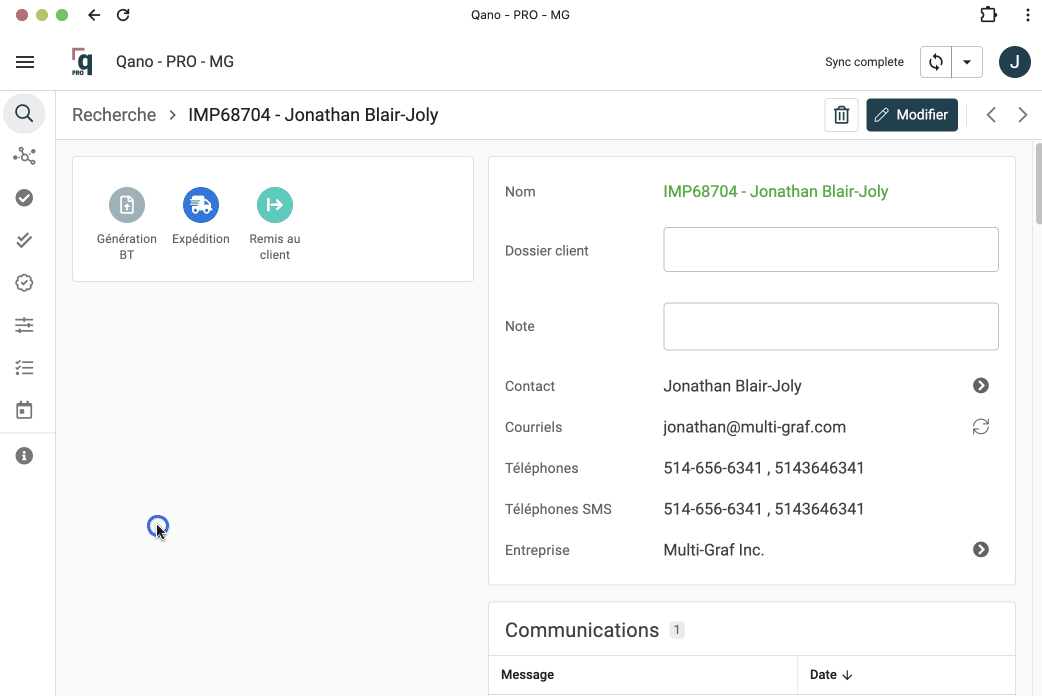The image size is (1042, 696).
Task: Refresh emails with the Courriels sync icon
Action: coord(981,427)
